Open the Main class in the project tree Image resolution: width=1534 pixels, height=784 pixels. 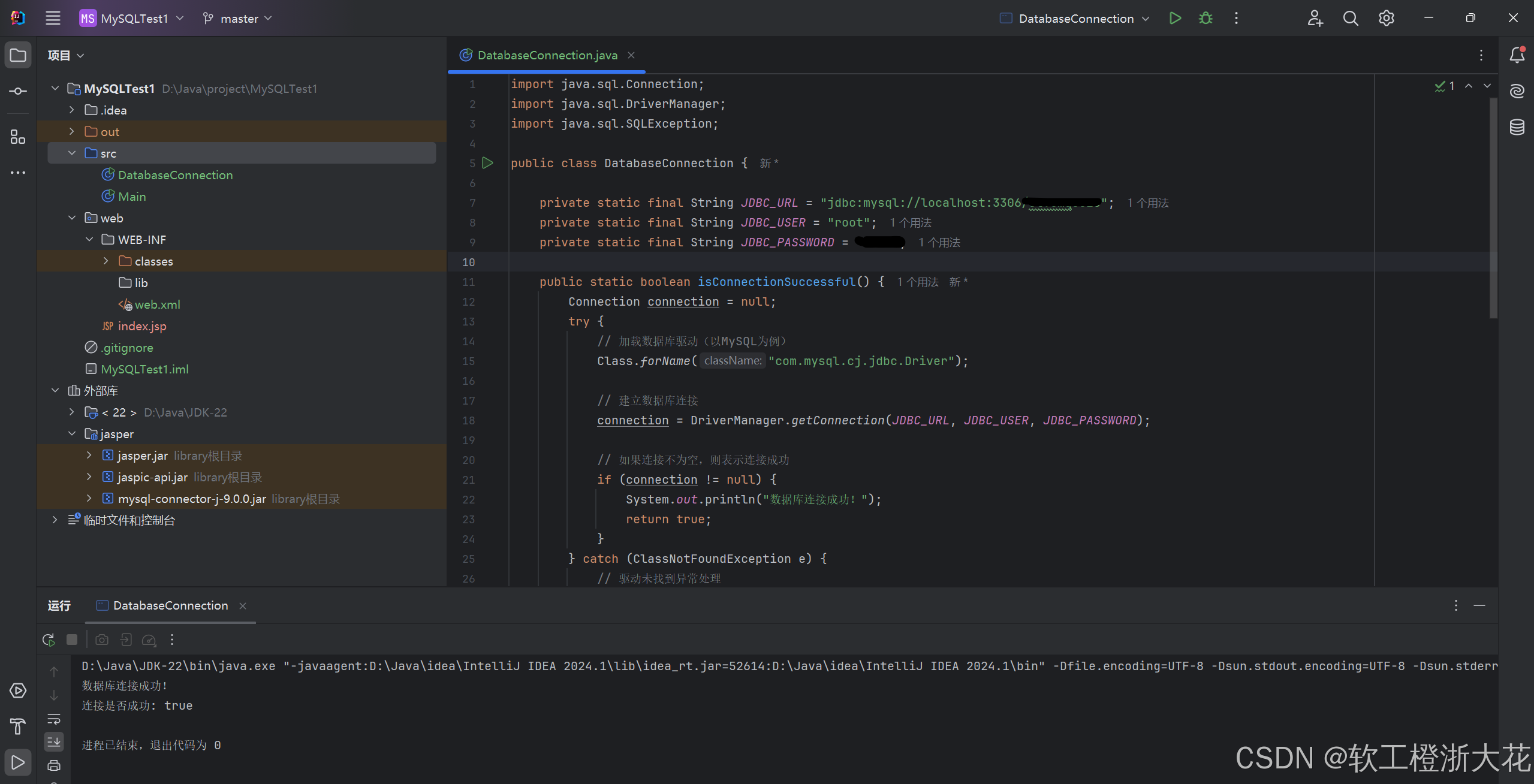[x=132, y=197]
